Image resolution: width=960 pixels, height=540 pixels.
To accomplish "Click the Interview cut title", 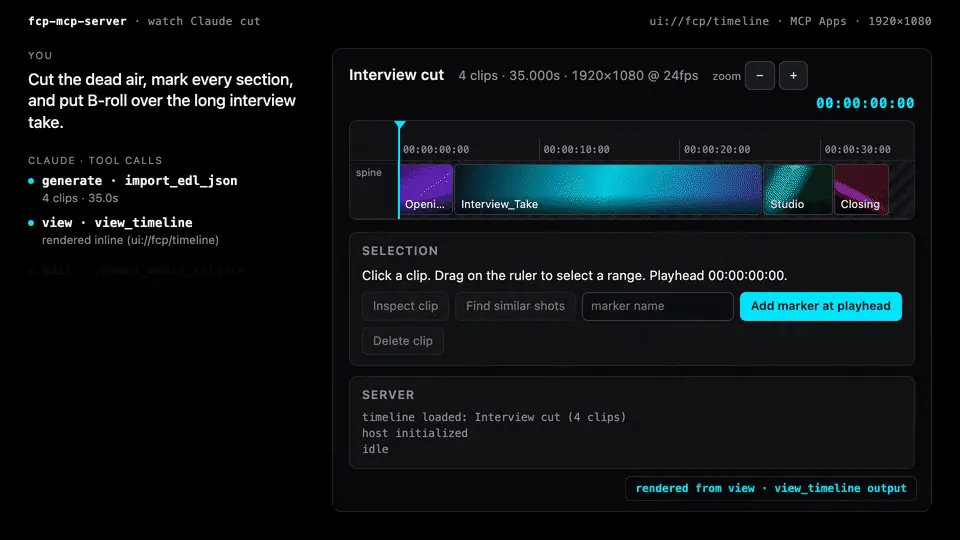I will (x=396, y=75).
